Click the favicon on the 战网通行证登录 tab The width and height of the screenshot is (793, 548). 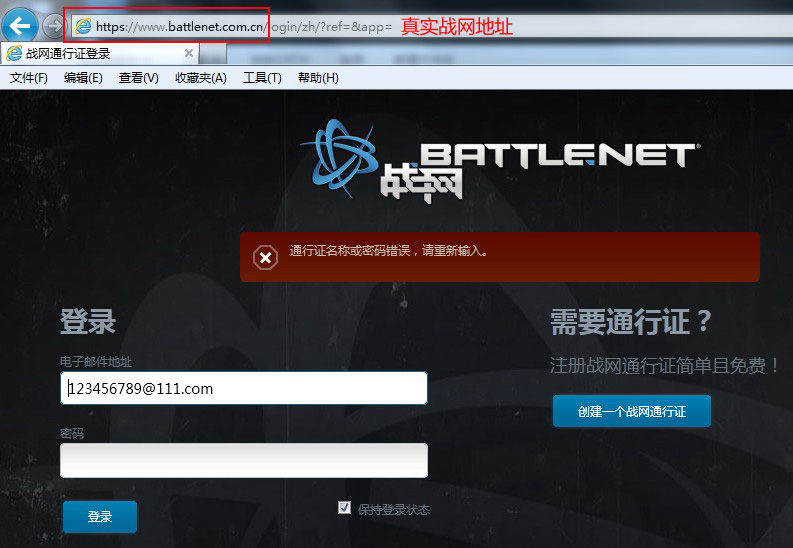tap(14, 53)
